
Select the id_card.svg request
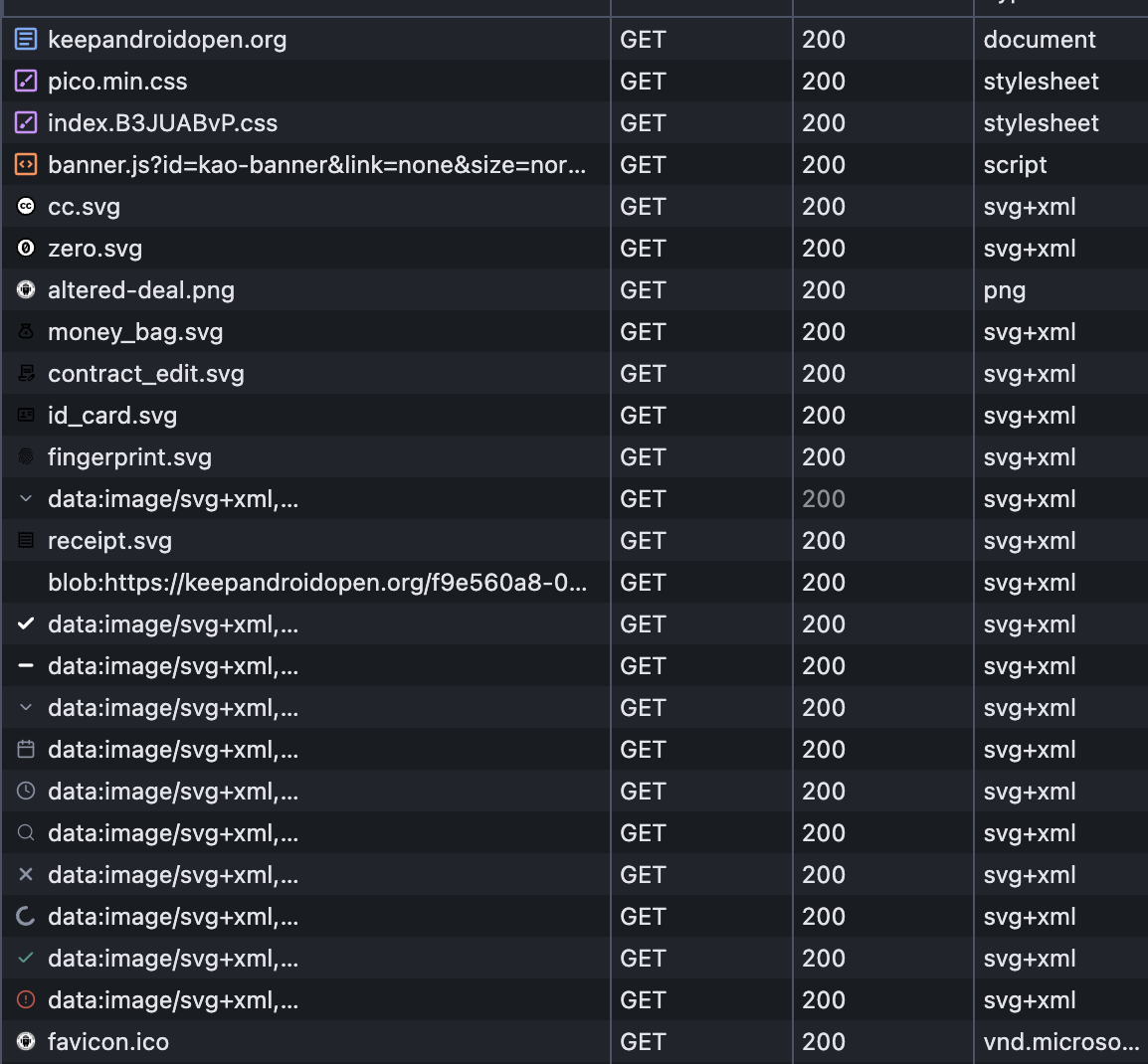(x=112, y=416)
